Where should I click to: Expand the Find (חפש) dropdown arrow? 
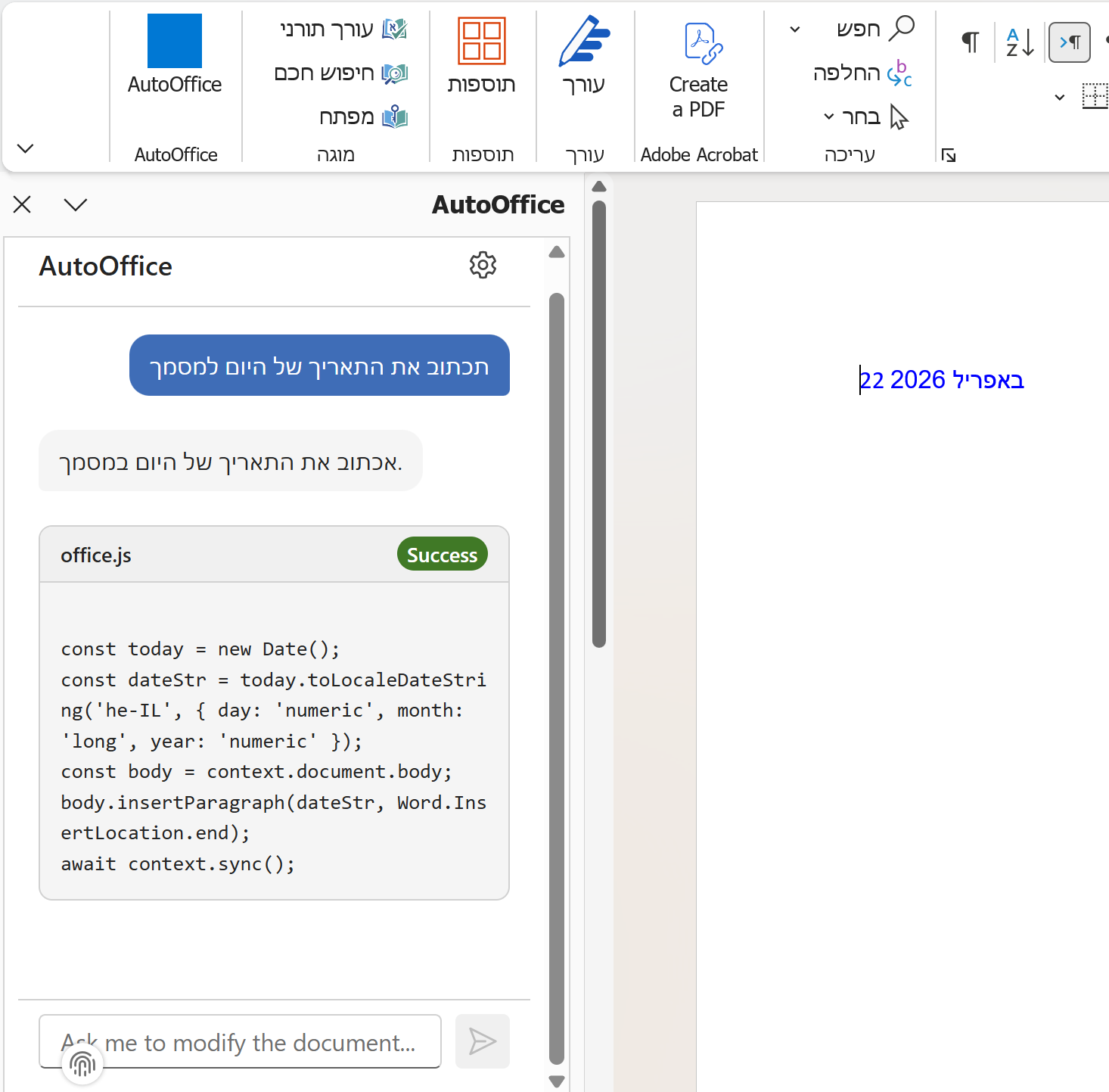coord(794,30)
